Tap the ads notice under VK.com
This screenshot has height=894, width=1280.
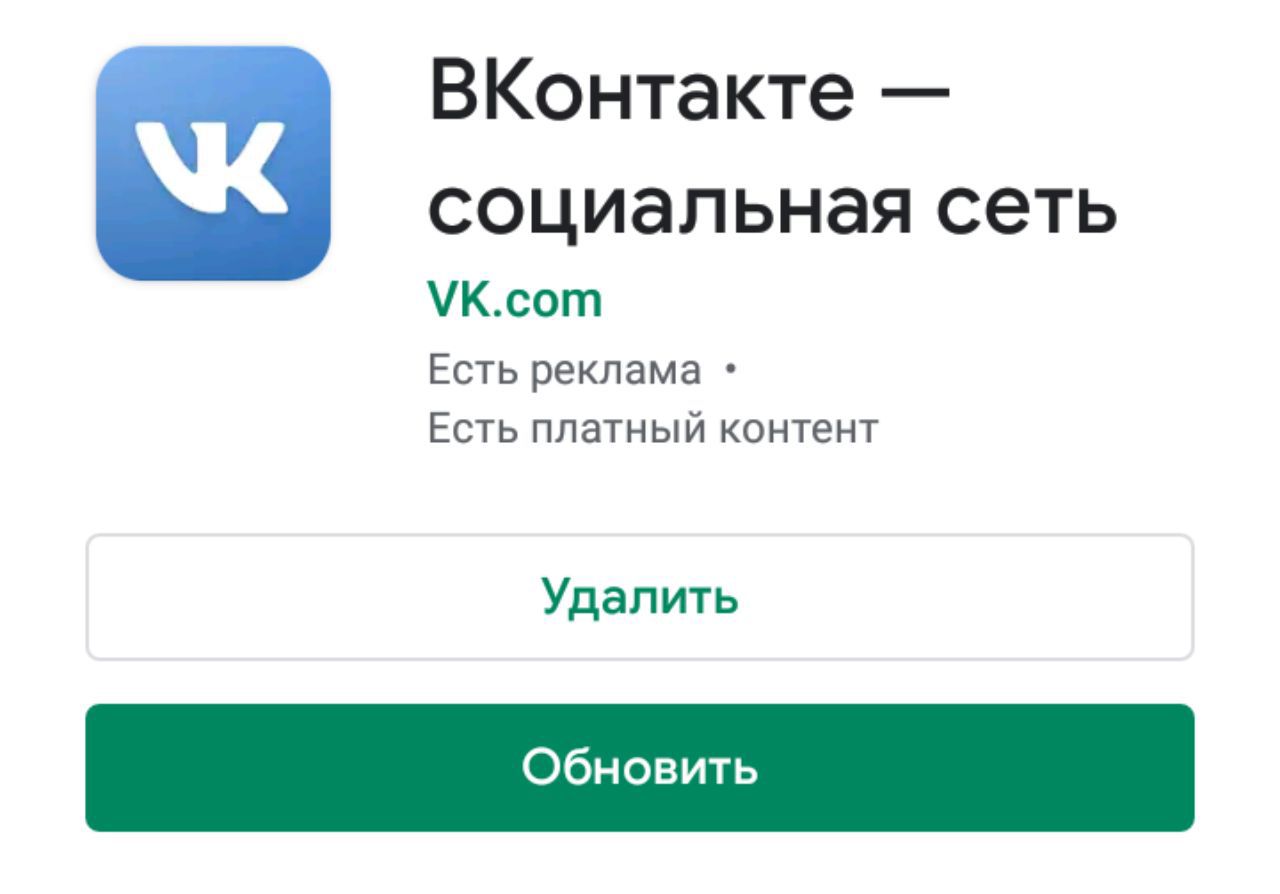tap(564, 371)
